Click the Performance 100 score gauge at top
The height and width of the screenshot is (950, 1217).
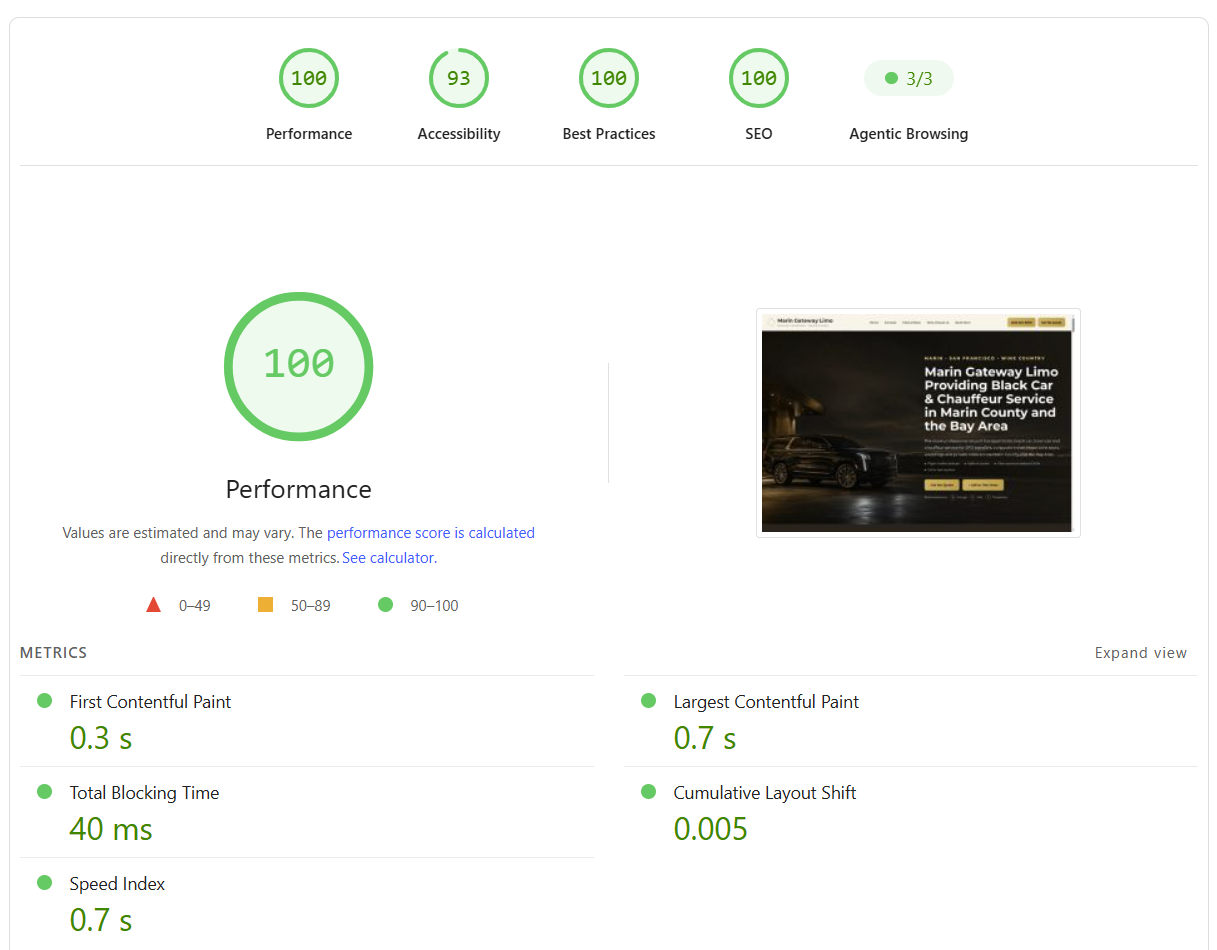(x=309, y=78)
